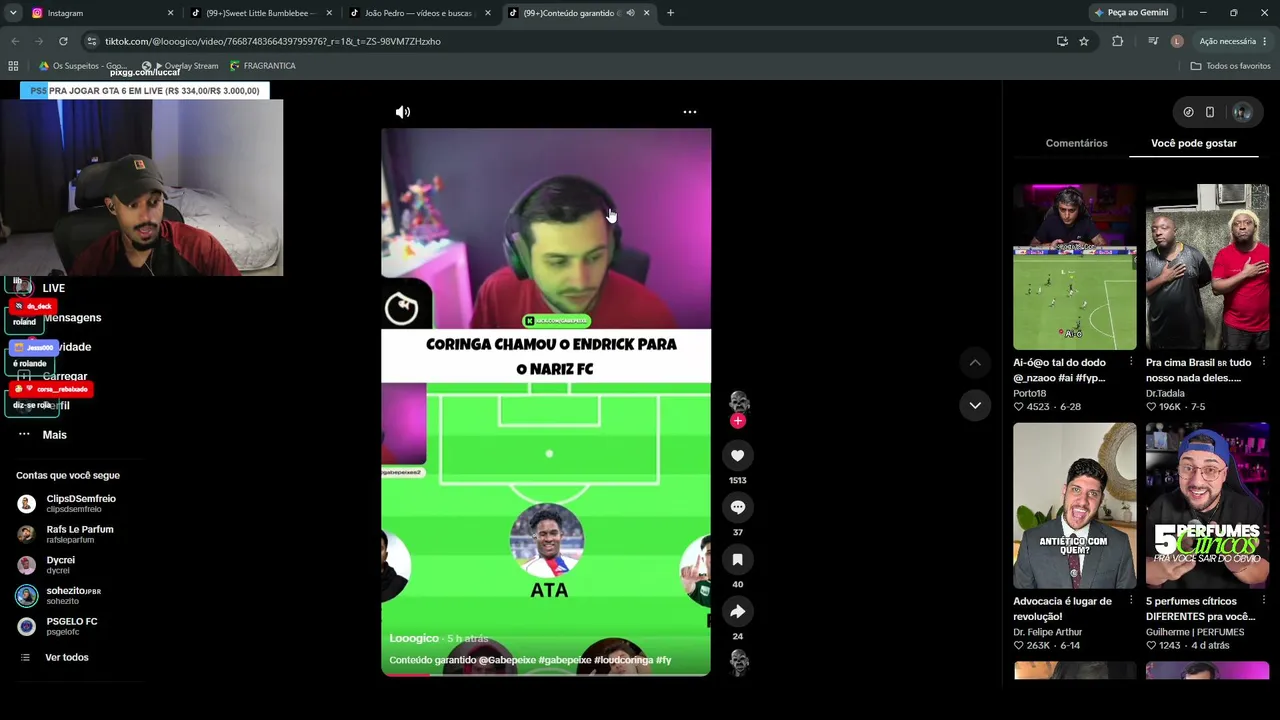Open the TikTok coins icon in header

pos(1188,112)
